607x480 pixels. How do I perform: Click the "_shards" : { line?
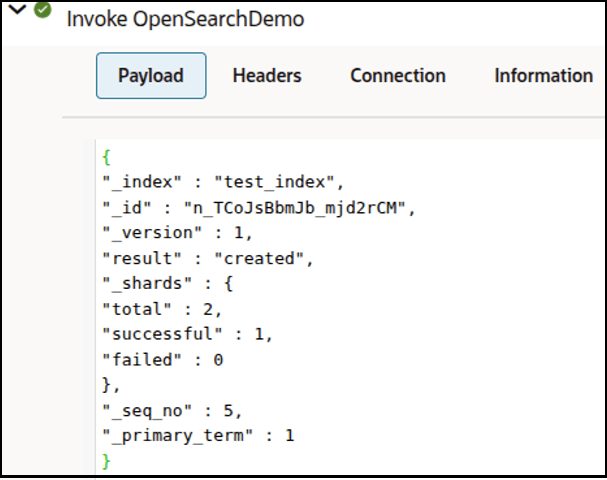point(168,284)
